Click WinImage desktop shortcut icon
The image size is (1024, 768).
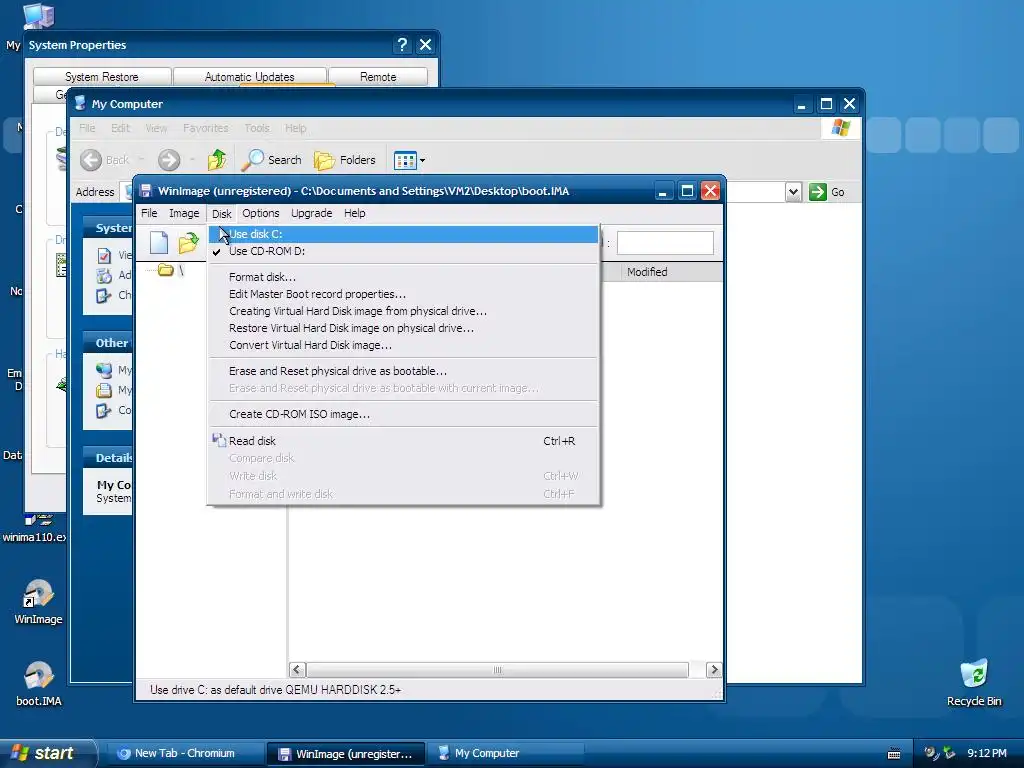pos(38,602)
